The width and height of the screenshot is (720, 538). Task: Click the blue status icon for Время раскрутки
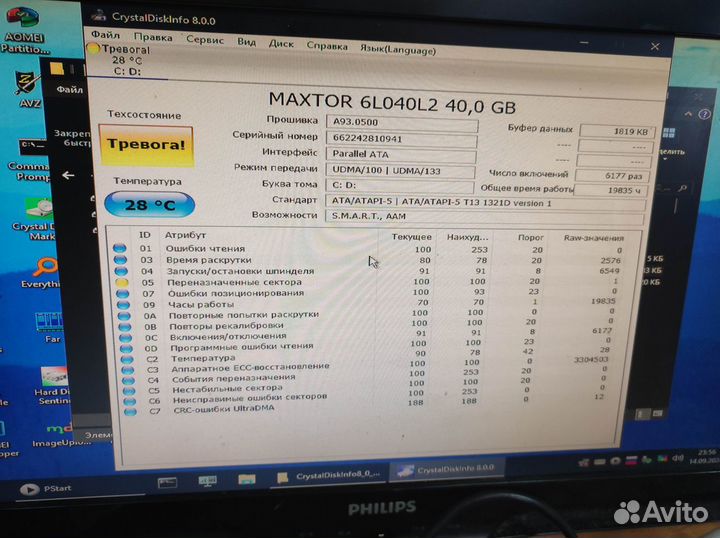pyautogui.click(x=120, y=259)
